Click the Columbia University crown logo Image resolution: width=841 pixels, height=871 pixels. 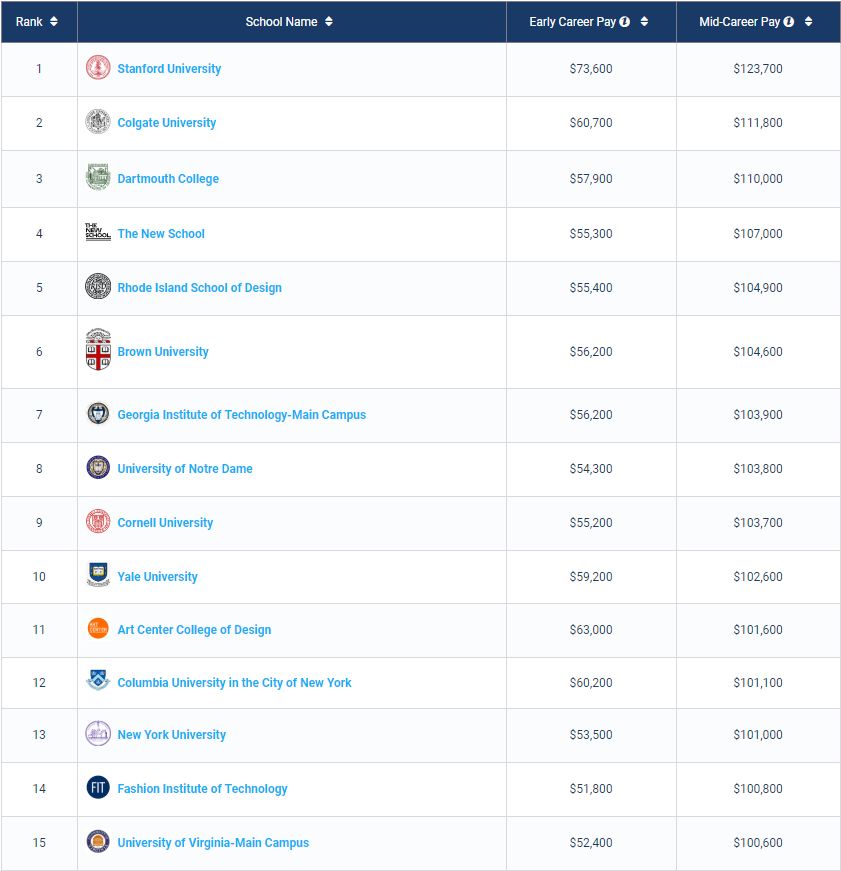98,680
